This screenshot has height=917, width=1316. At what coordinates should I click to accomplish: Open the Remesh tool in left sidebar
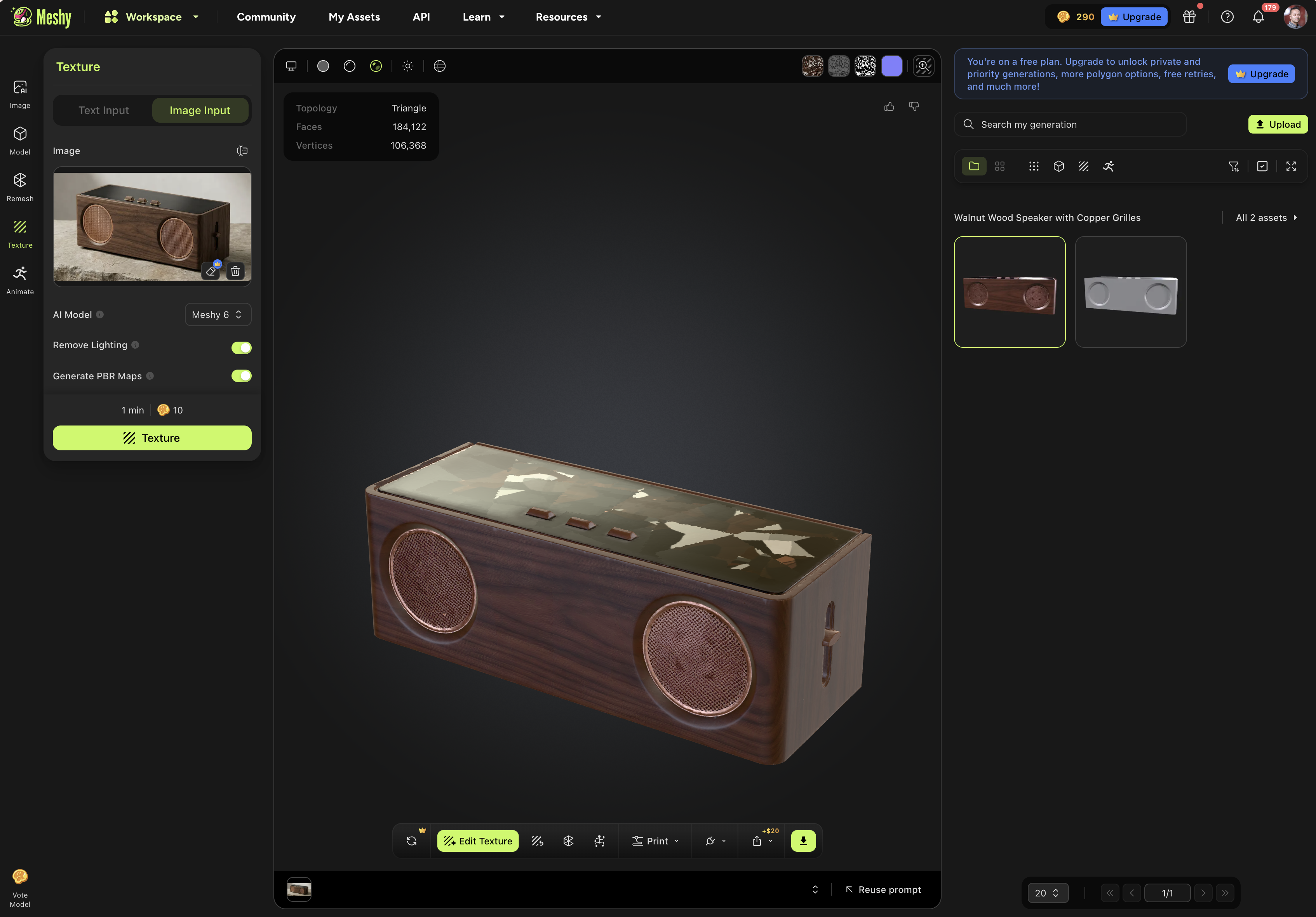tap(20, 187)
